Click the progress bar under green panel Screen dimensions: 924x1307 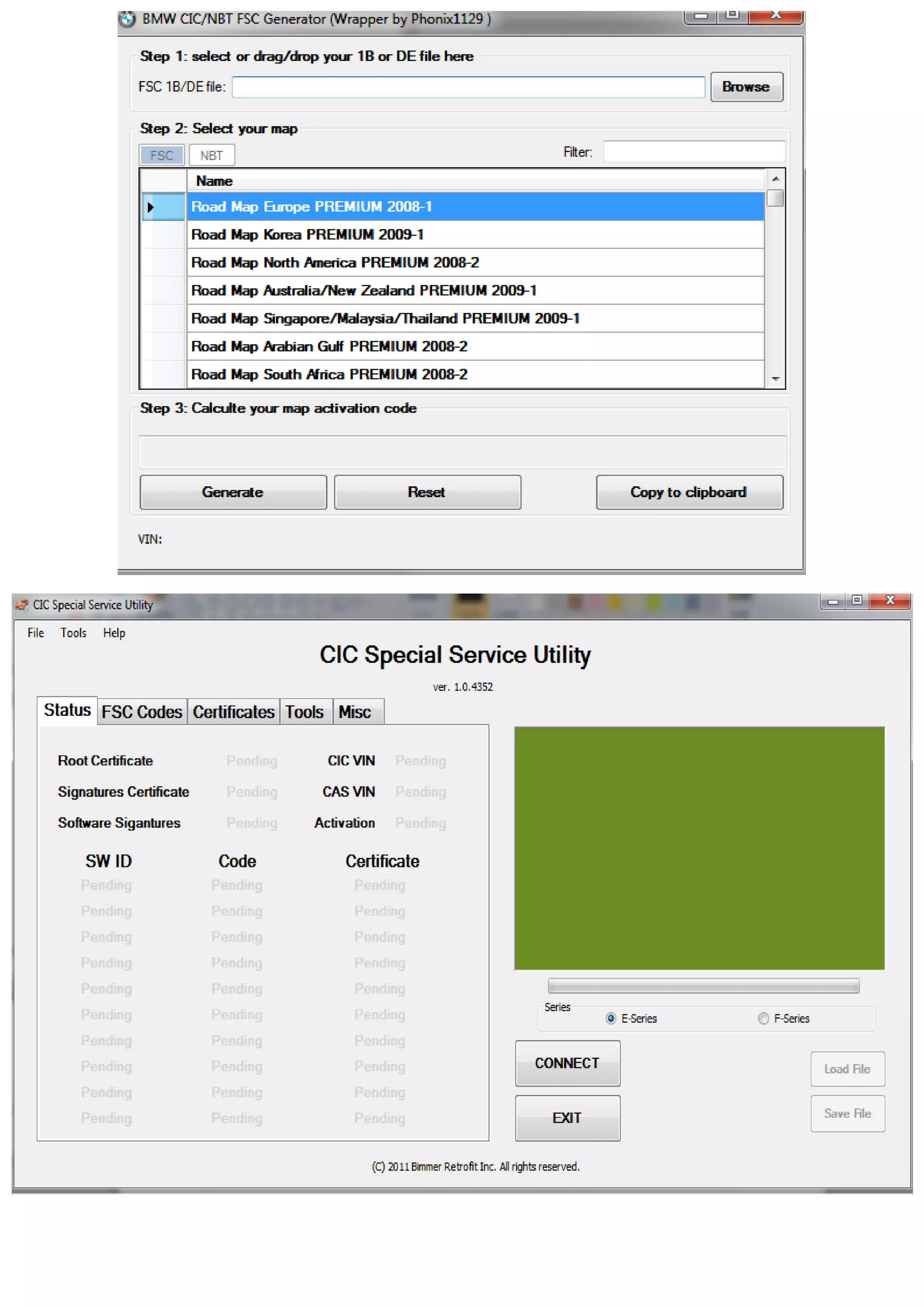pyautogui.click(x=703, y=986)
